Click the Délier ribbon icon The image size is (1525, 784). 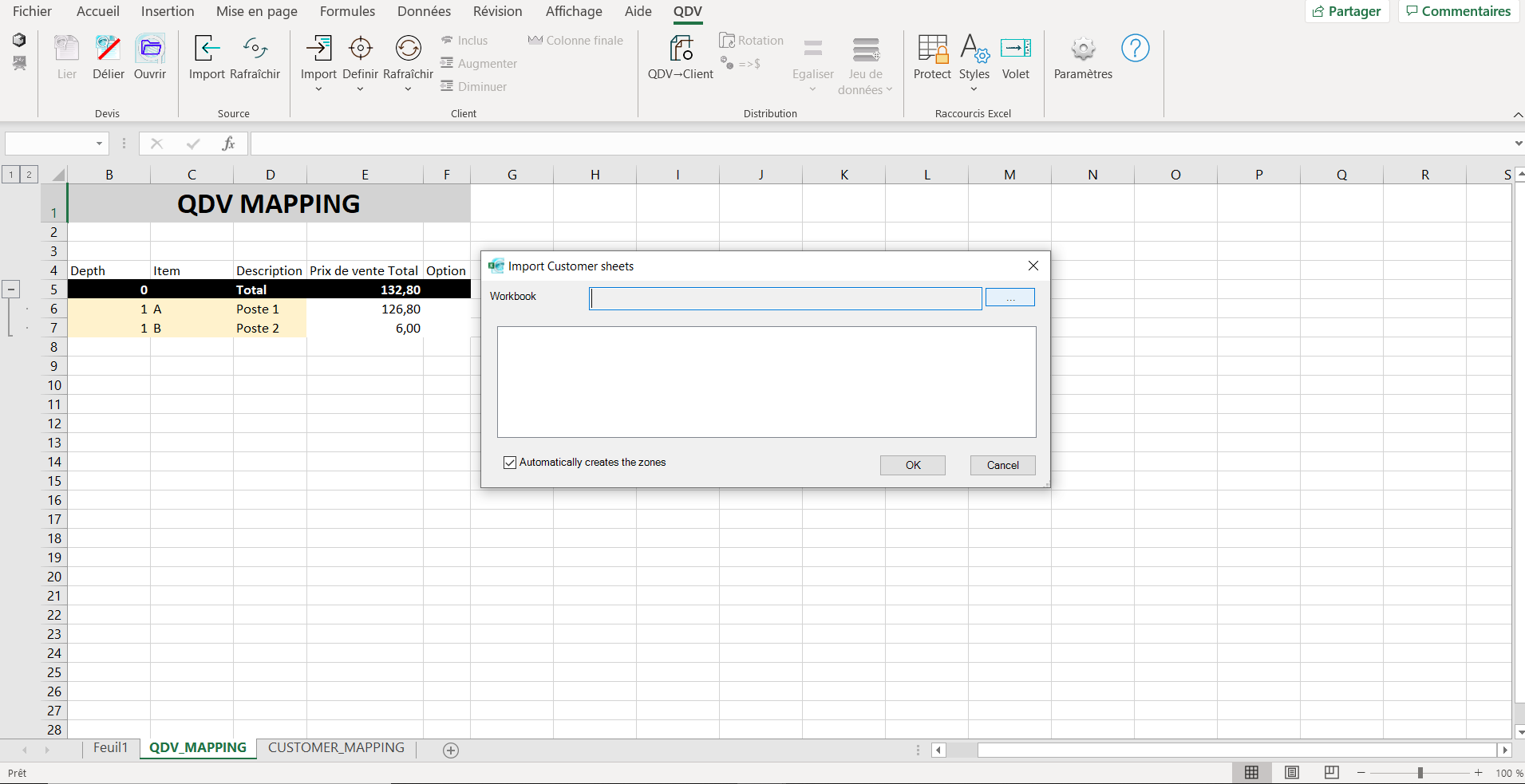pos(108,49)
